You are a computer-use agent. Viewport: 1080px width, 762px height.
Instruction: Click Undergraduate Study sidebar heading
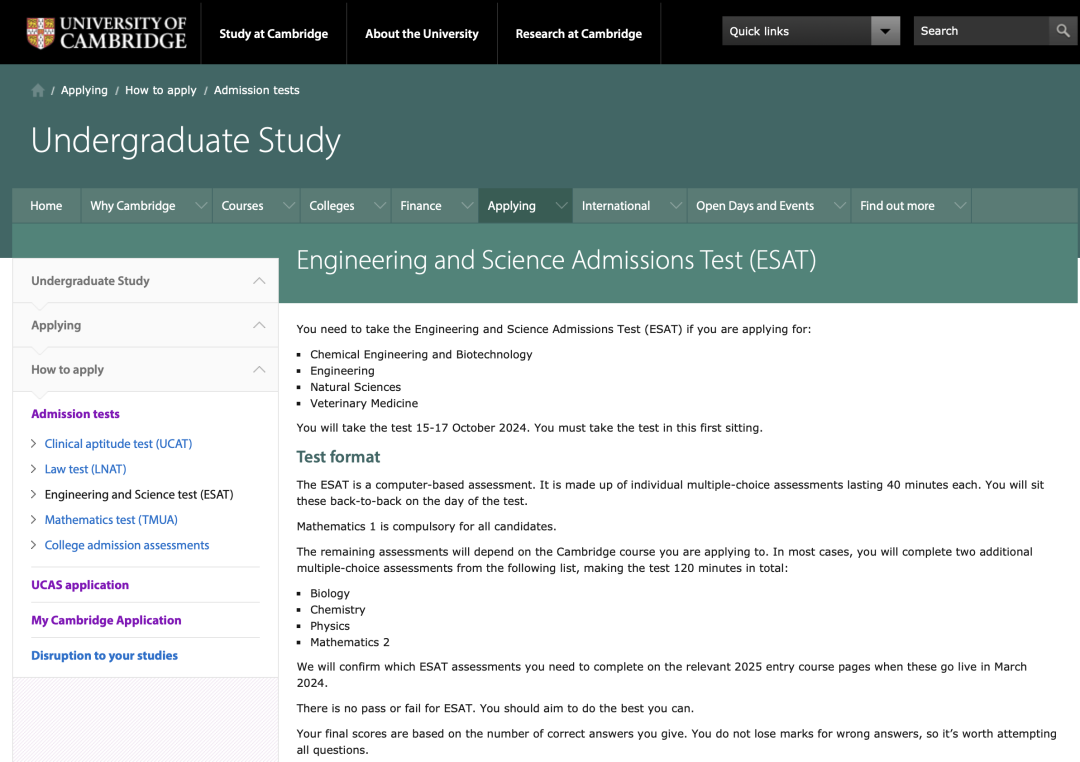pyautogui.click(x=90, y=280)
